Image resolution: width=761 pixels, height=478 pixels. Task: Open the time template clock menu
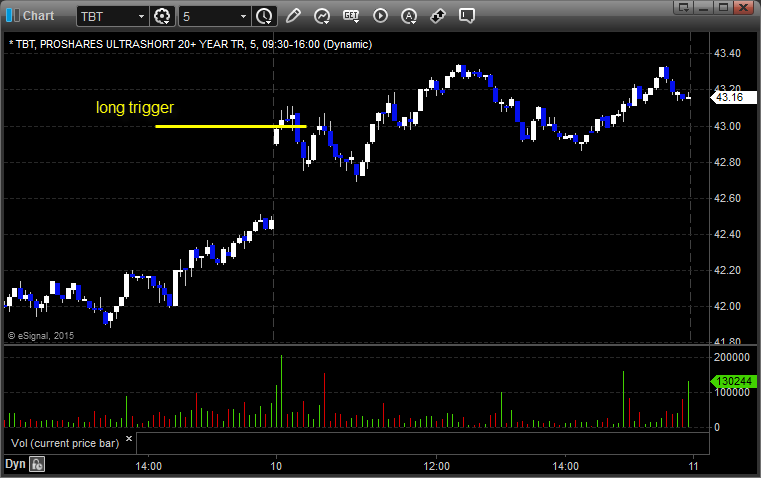[265, 16]
